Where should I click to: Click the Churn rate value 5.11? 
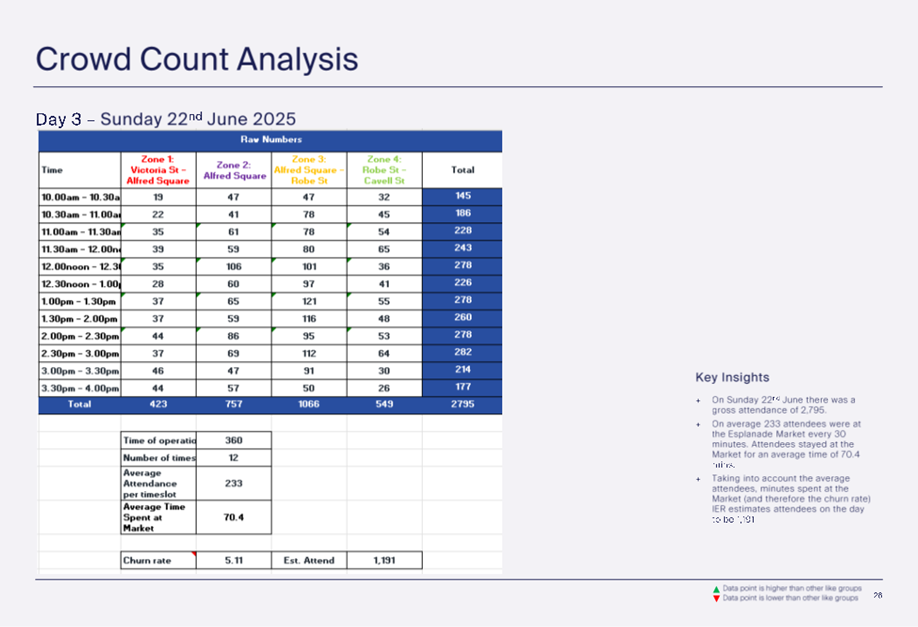[234, 561]
